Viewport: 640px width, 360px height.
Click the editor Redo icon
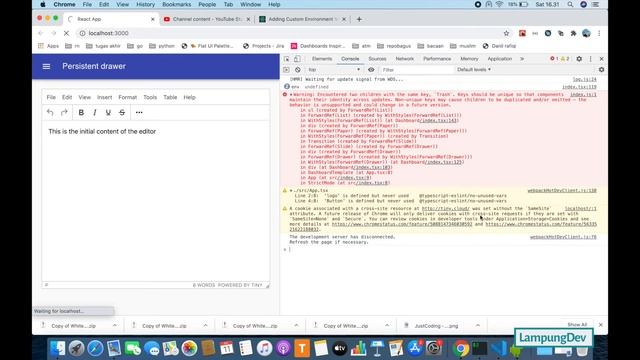pos(64,112)
